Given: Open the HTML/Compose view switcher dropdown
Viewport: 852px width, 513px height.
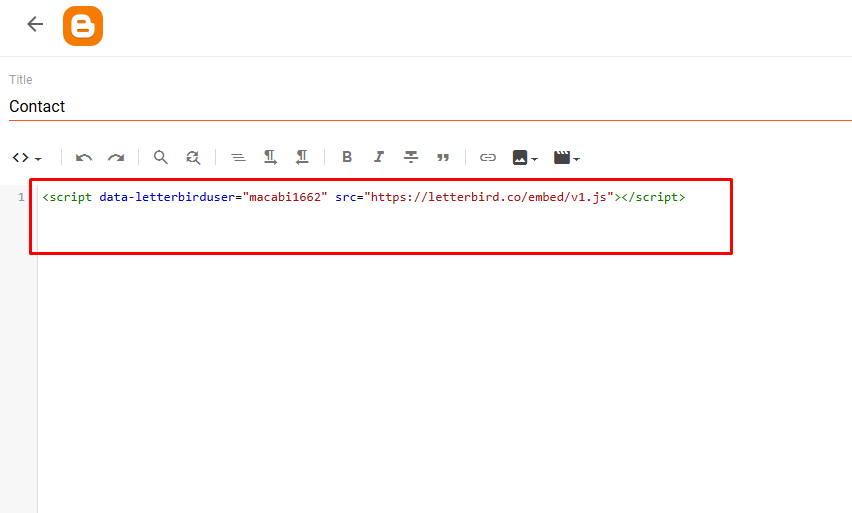Looking at the screenshot, I should click(x=27, y=158).
